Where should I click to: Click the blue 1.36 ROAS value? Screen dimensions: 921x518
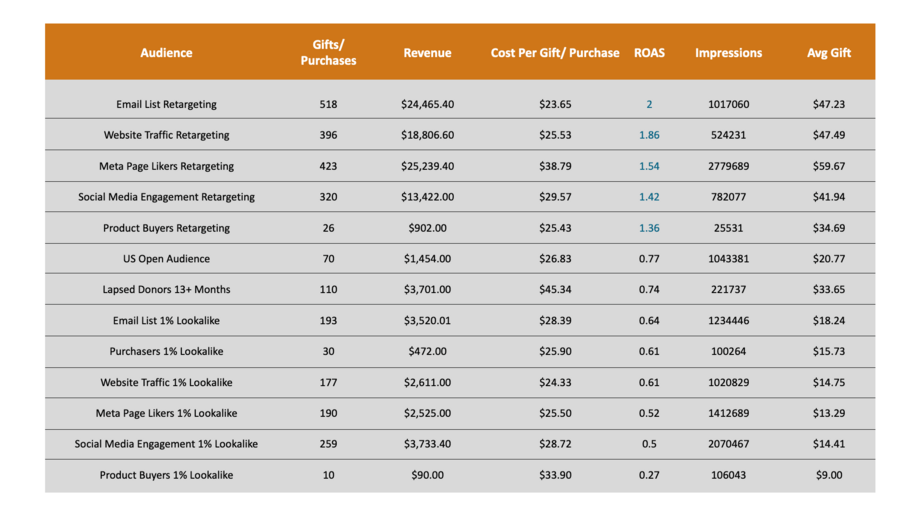tap(649, 228)
